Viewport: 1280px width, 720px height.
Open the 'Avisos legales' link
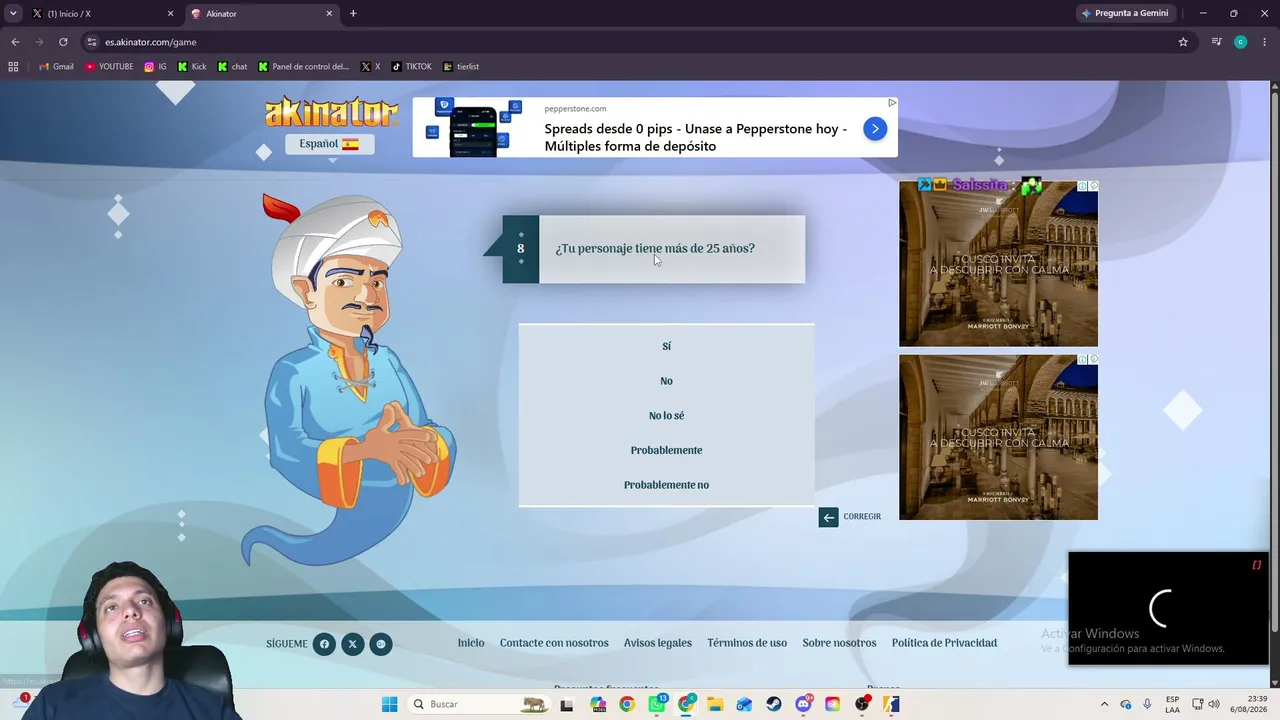click(x=658, y=643)
